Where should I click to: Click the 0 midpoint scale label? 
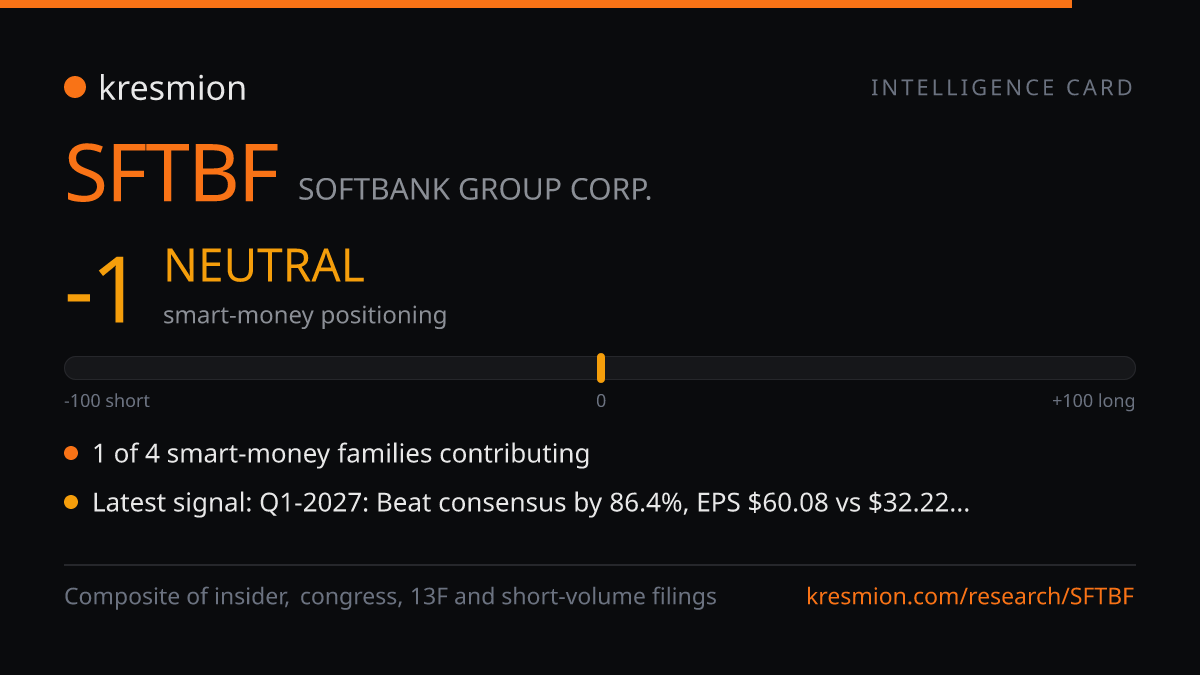(601, 401)
